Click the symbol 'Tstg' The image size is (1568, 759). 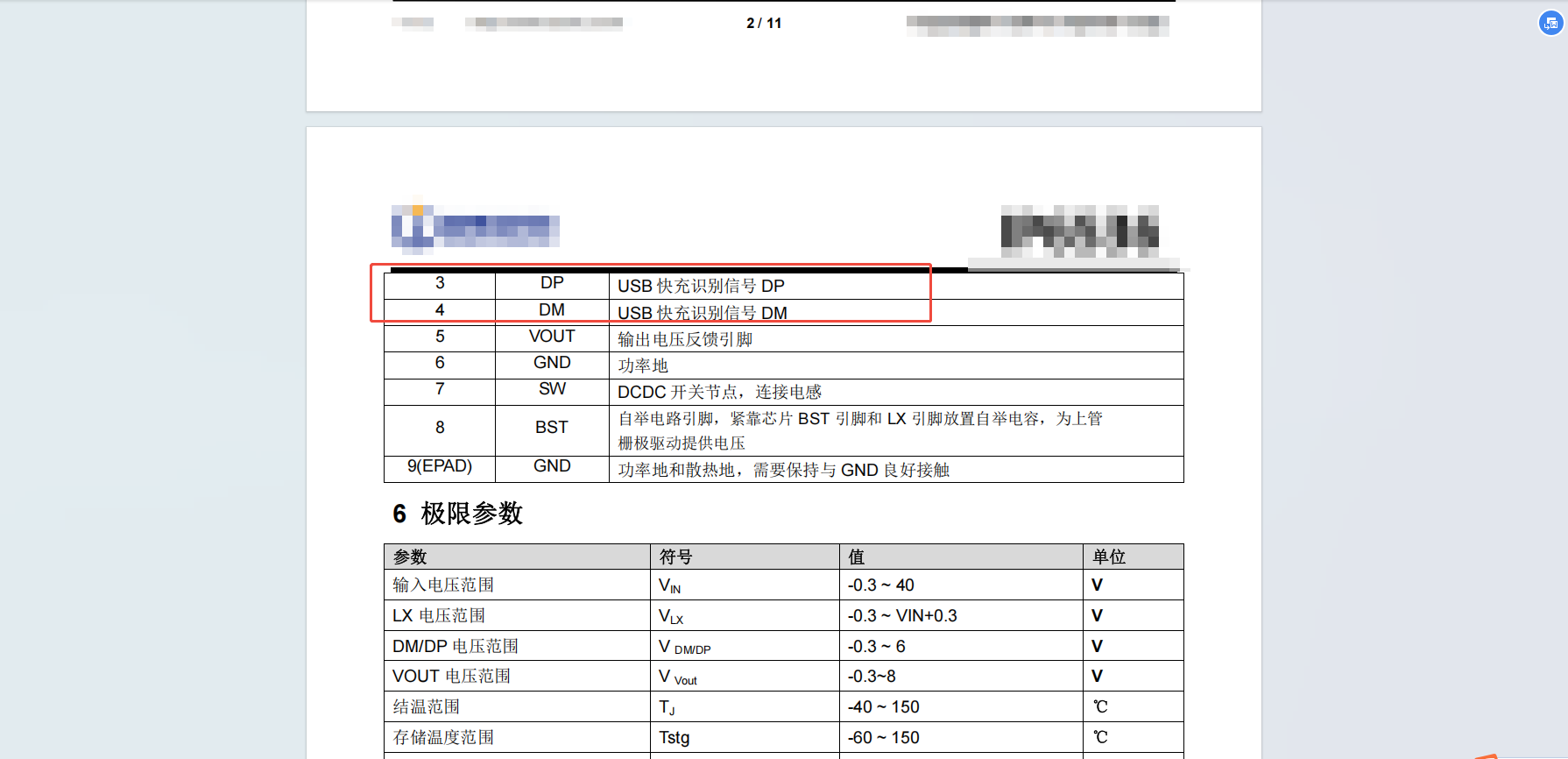[675, 737]
